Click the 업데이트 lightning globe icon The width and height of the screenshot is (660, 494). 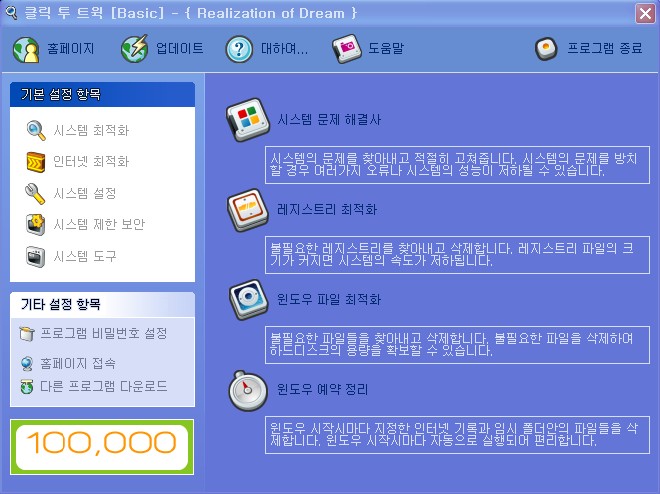(134, 49)
